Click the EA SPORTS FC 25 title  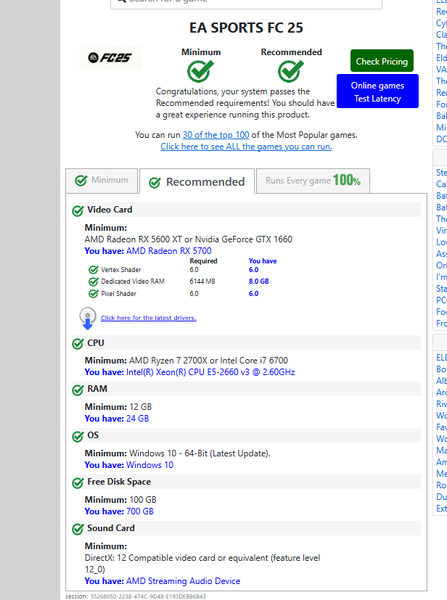[246, 28]
